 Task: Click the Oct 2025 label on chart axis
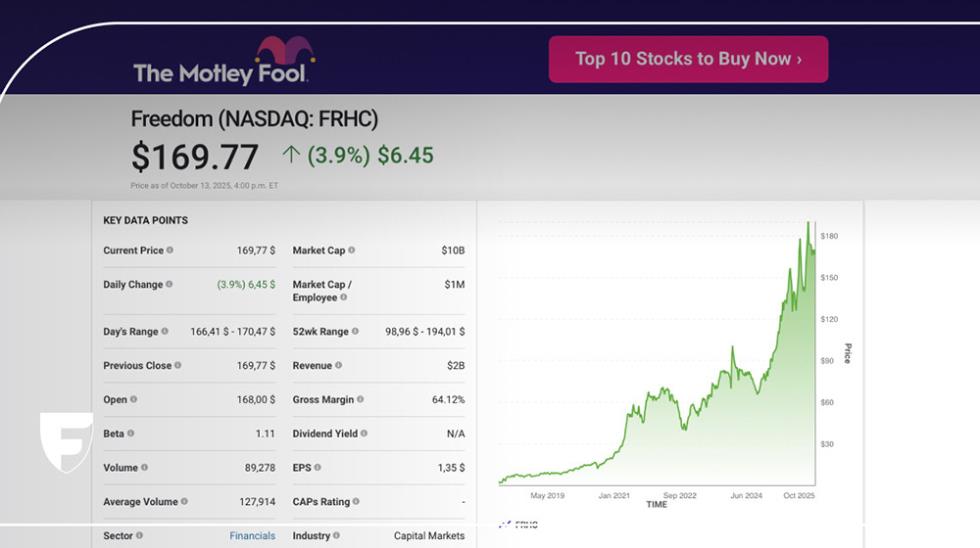[x=799, y=495]
